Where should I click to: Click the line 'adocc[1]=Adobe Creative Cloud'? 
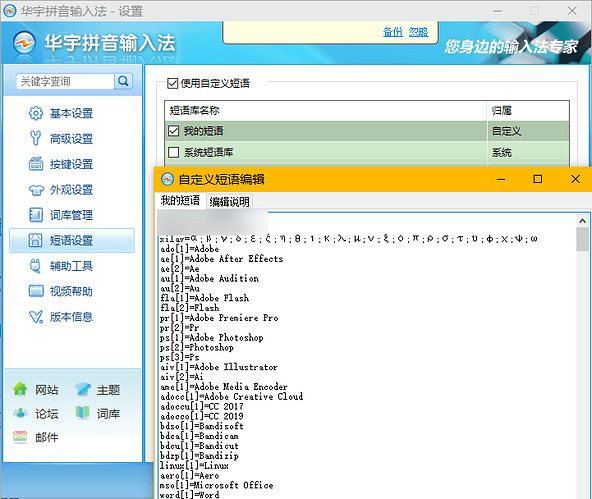tap(231, 396)
